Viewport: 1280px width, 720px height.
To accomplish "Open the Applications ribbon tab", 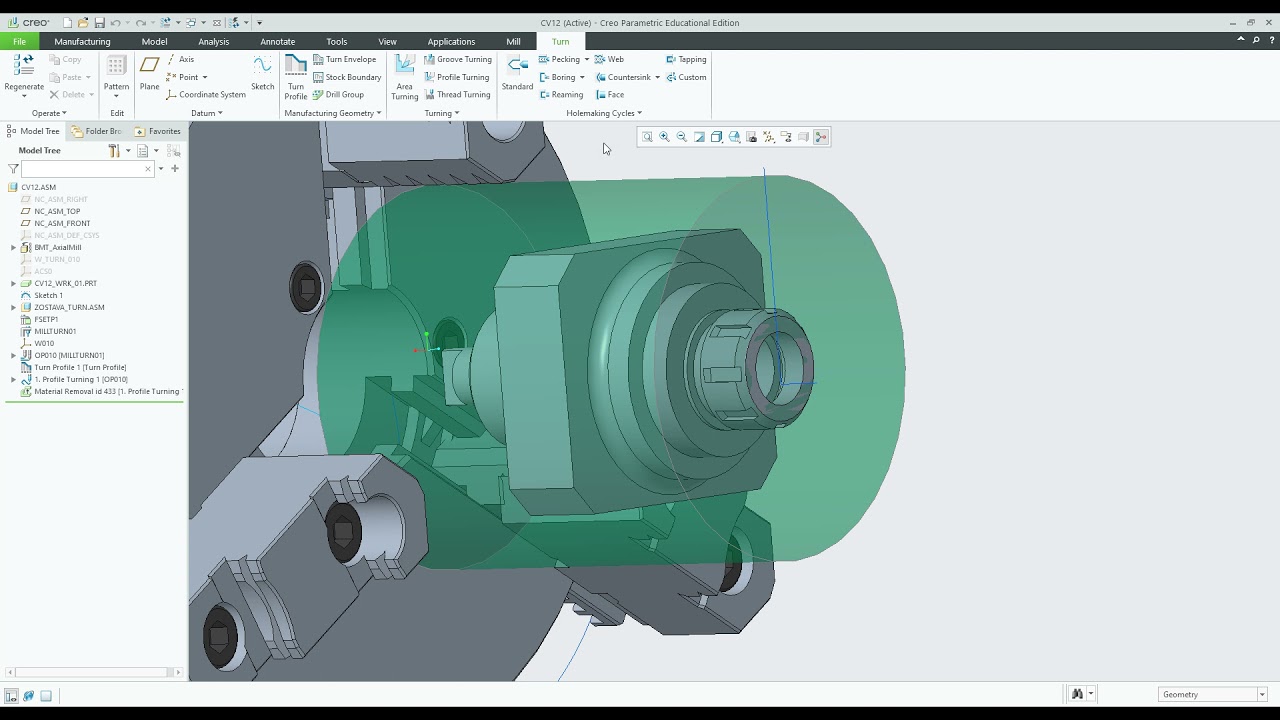I will tap(451, 41).
